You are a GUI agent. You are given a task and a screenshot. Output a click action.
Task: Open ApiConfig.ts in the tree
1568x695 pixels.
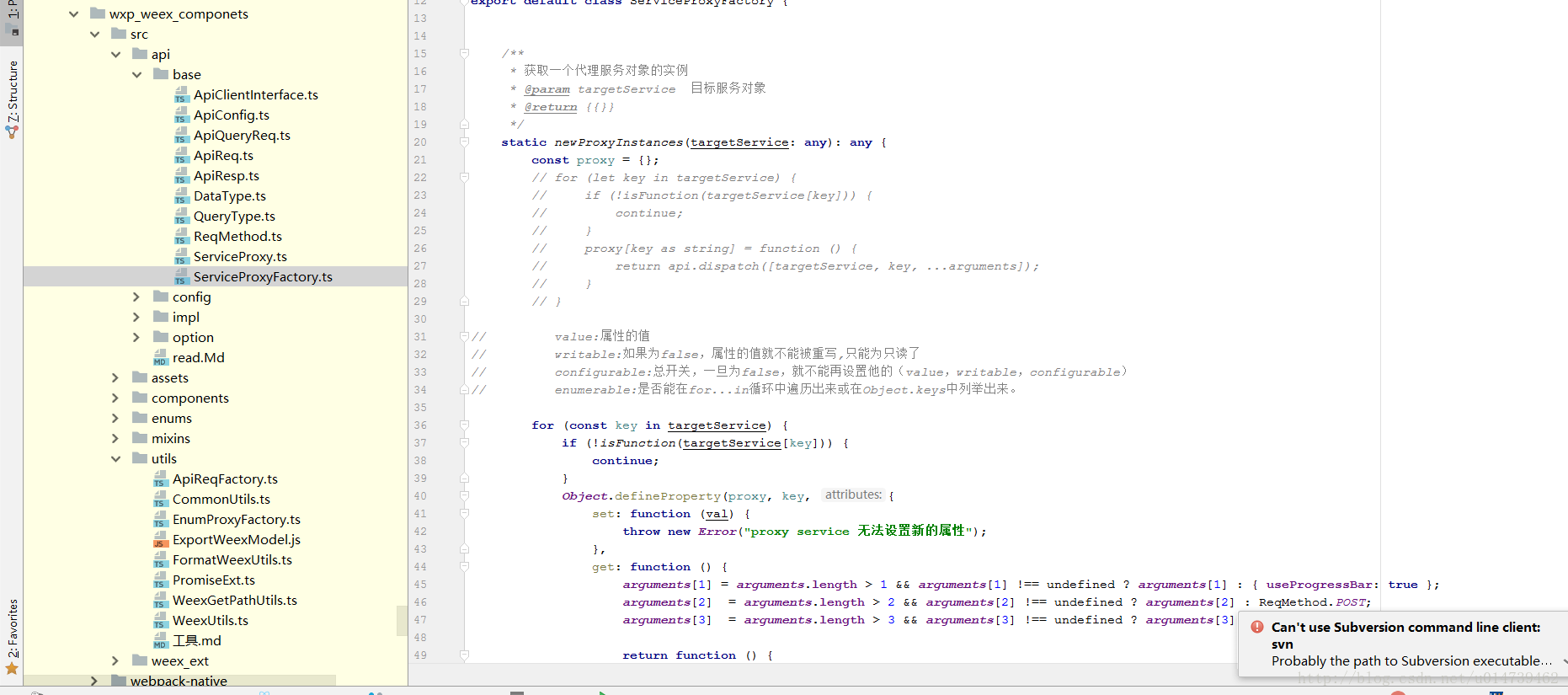tap(232, 115)
